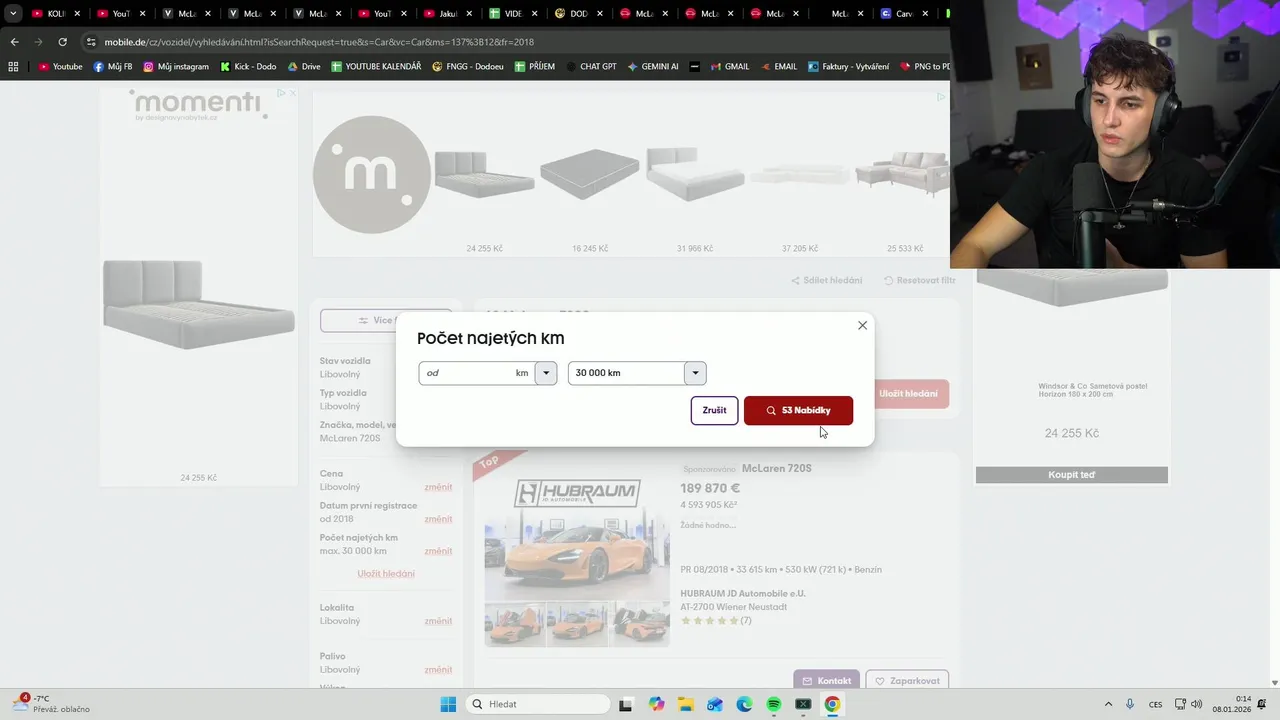Open the Apps grid icon in bookmarks bar
Image resolution: width=1280 pixels, height=720 pixels.
13,66
